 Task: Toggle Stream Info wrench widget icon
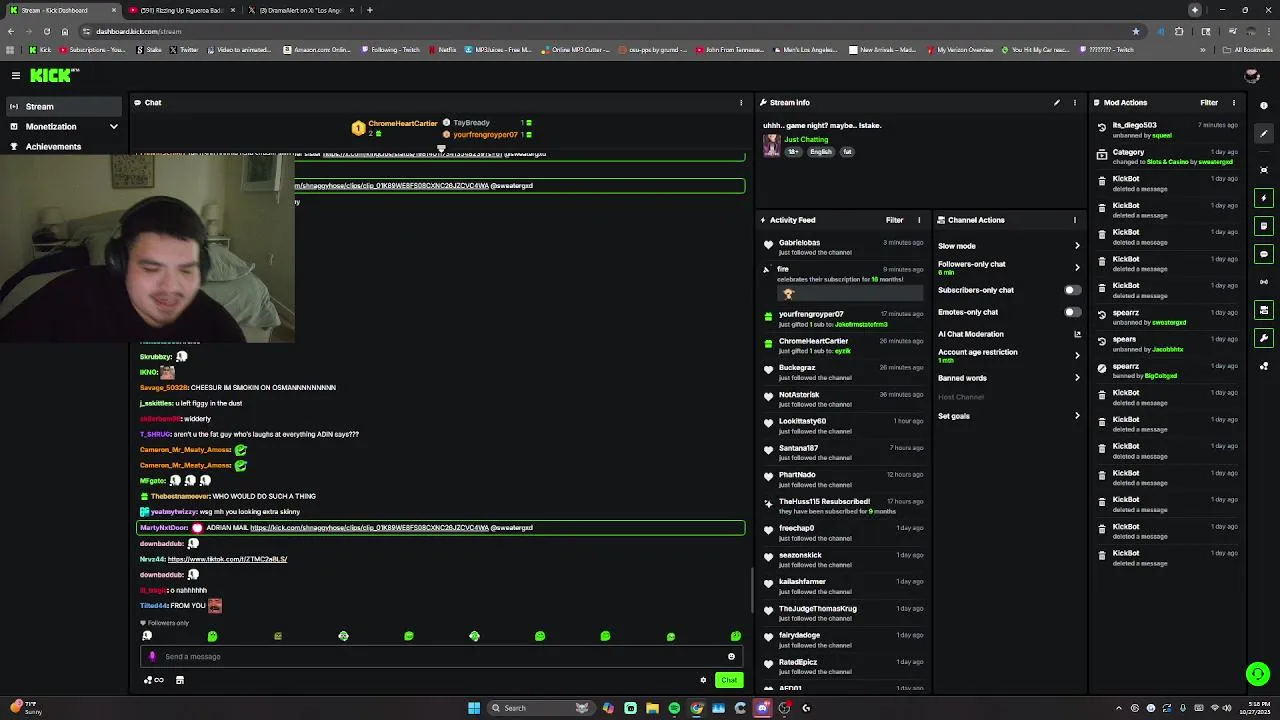pyautogui.click(x=1264, y=338)
